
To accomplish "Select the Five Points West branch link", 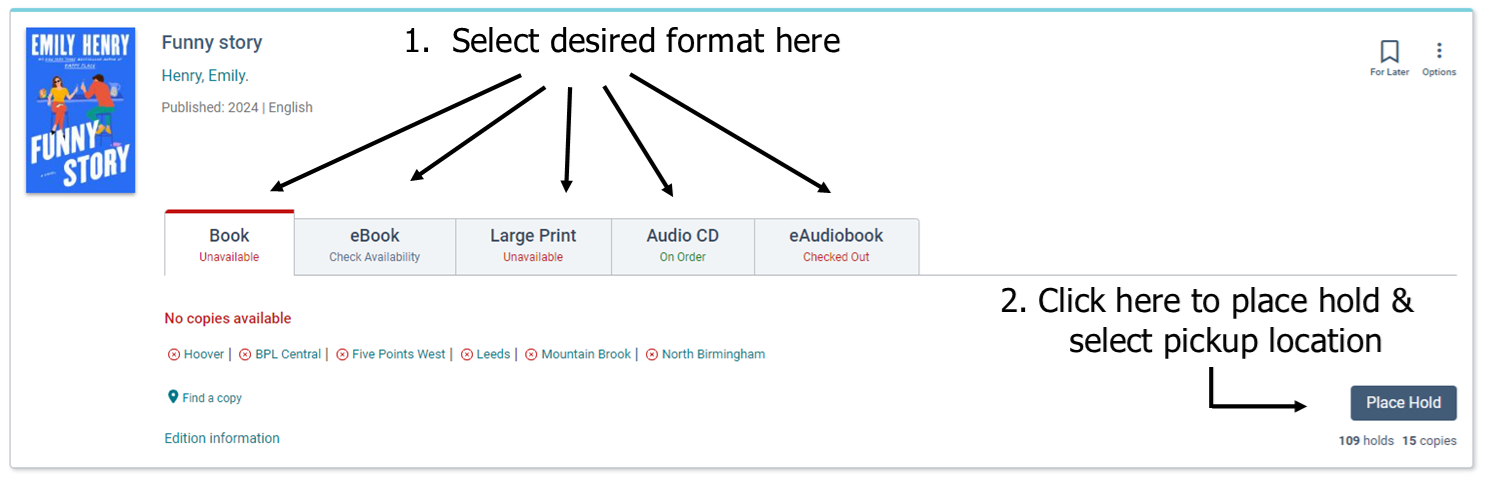I will (398, 354).
